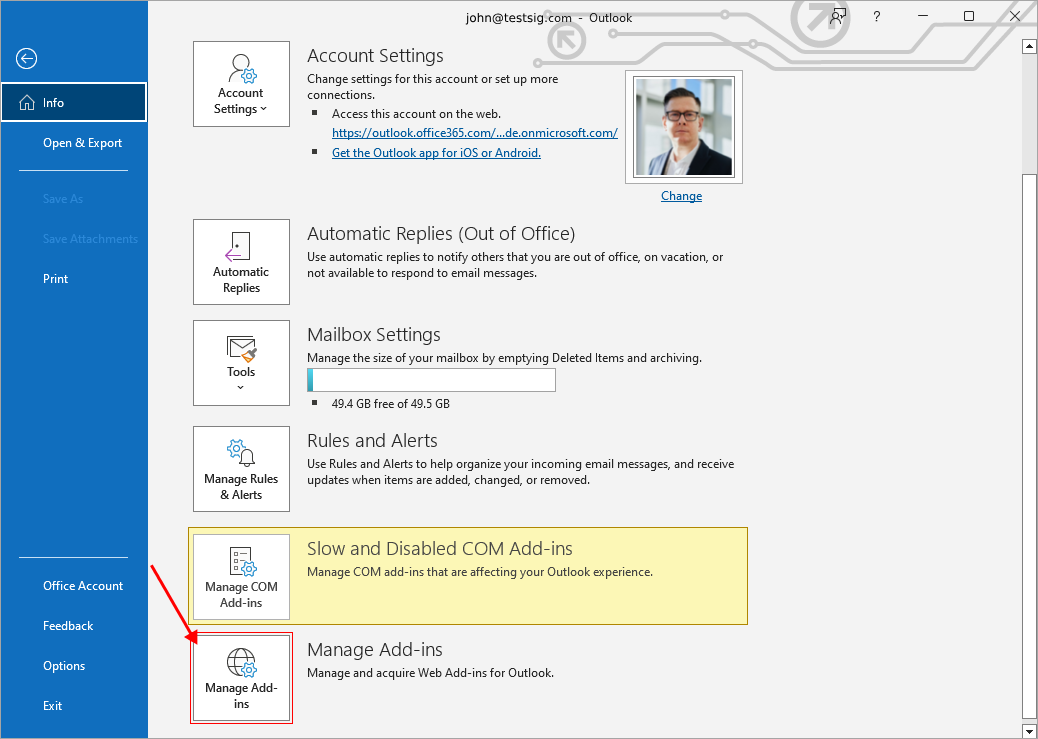Screen dimensions: 1038x739
Task: Select the Info tab
Action: [x=74, y=102]
